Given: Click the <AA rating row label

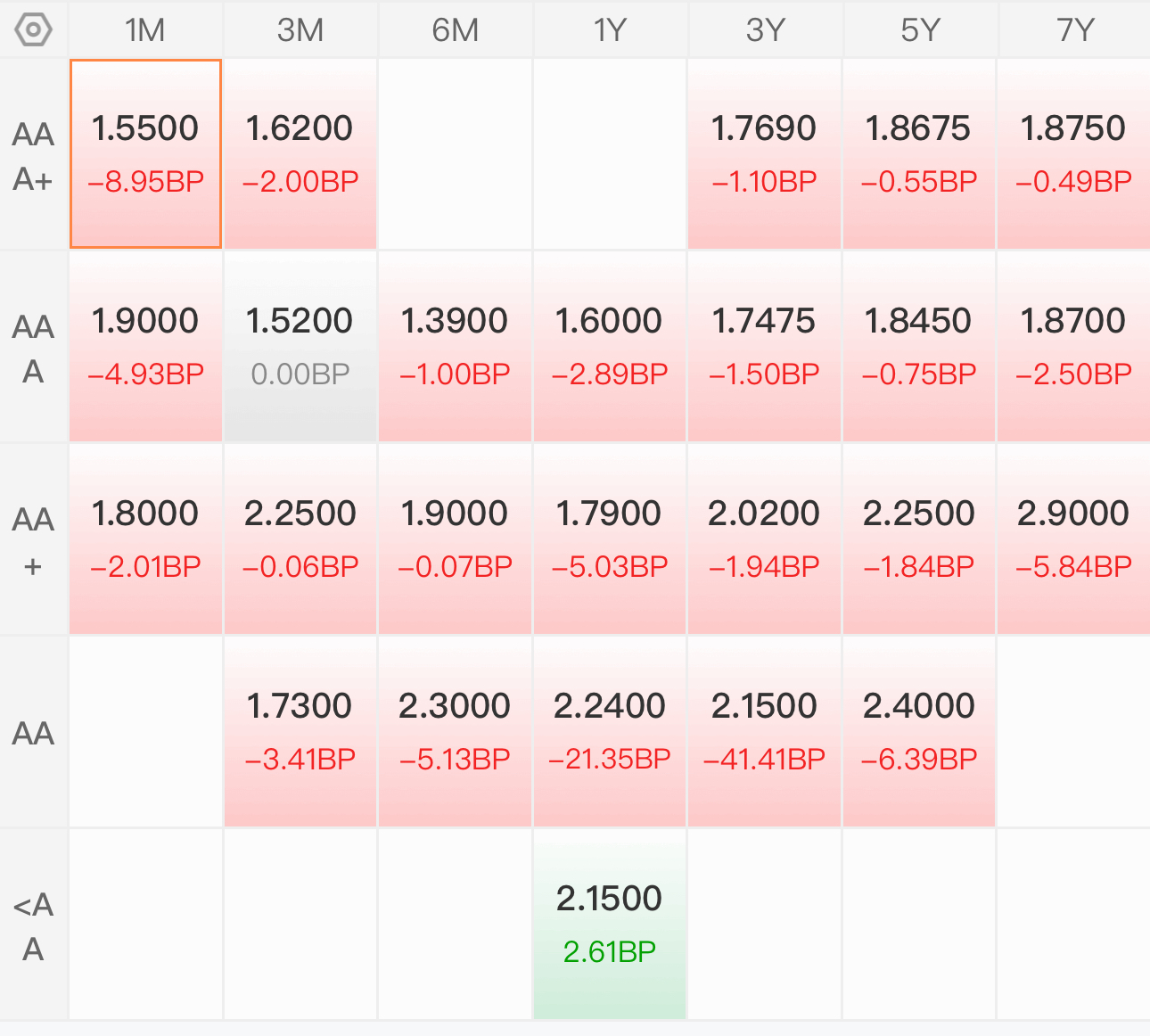Looking at the screenshot, I should point(34,925).
